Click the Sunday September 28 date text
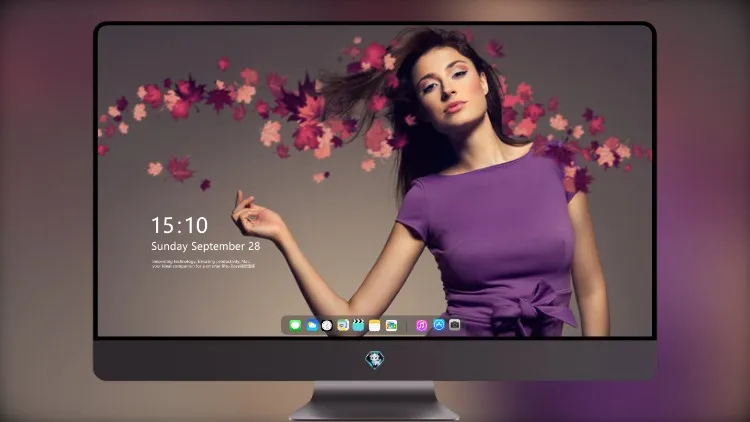The image size is (750, 422). coord(206,246)
